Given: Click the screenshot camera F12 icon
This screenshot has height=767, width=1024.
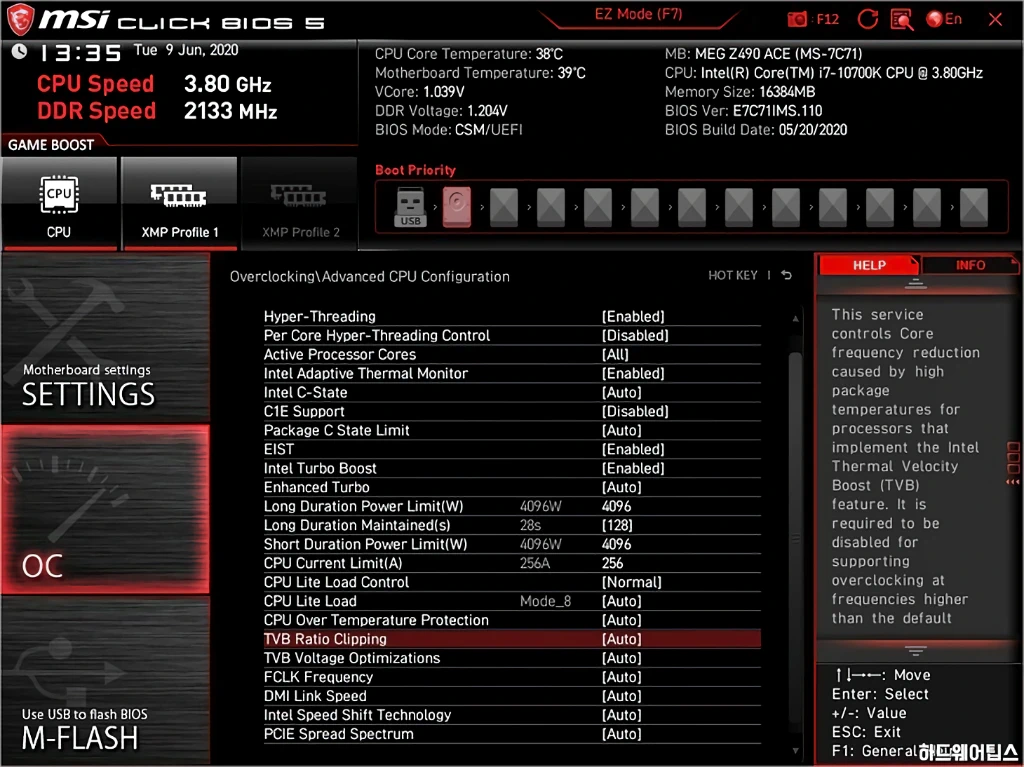Looking at the screenshot, I should (813, 20).
